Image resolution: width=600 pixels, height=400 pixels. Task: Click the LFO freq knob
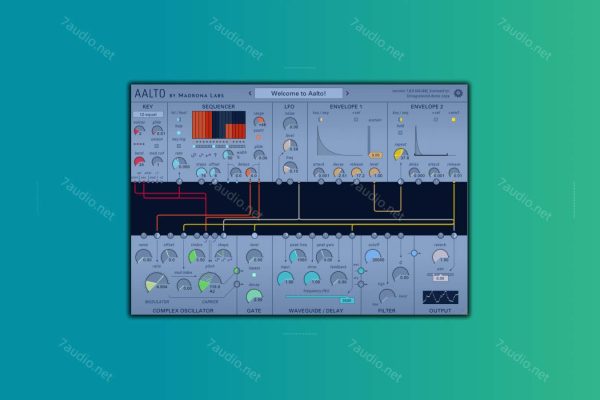click(x=290, y=168)
